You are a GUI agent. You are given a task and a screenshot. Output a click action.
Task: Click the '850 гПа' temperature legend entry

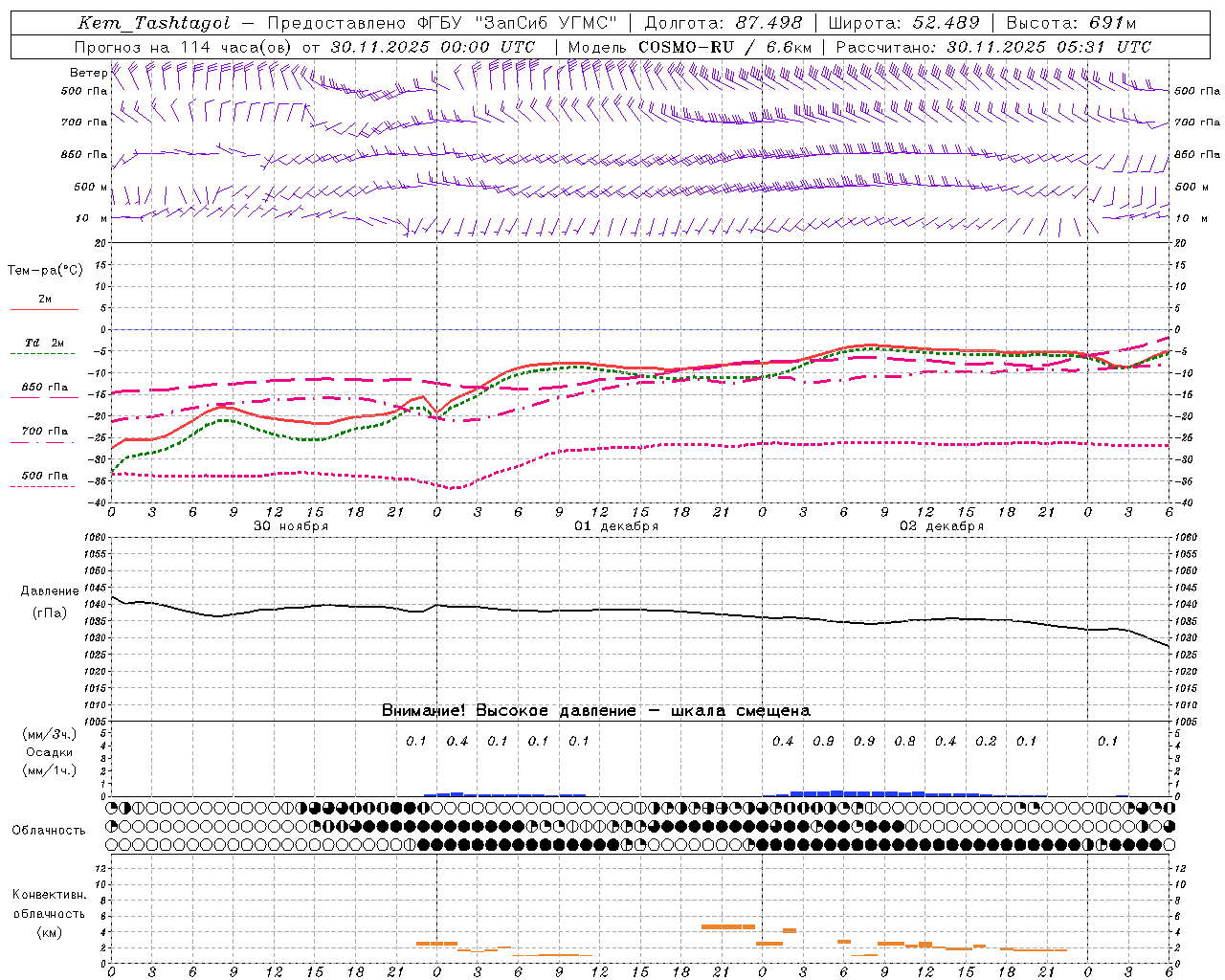[45, 388]
